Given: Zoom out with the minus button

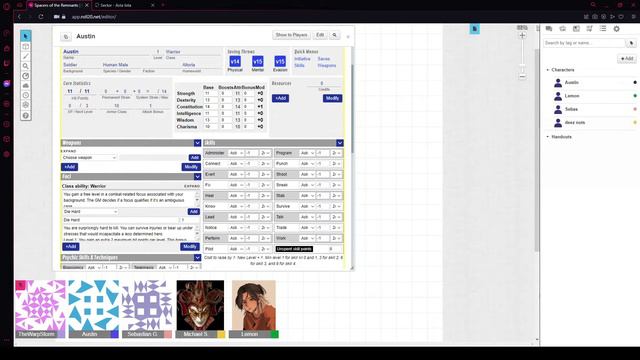Looking at the screenshot, I should coord(522,77).
